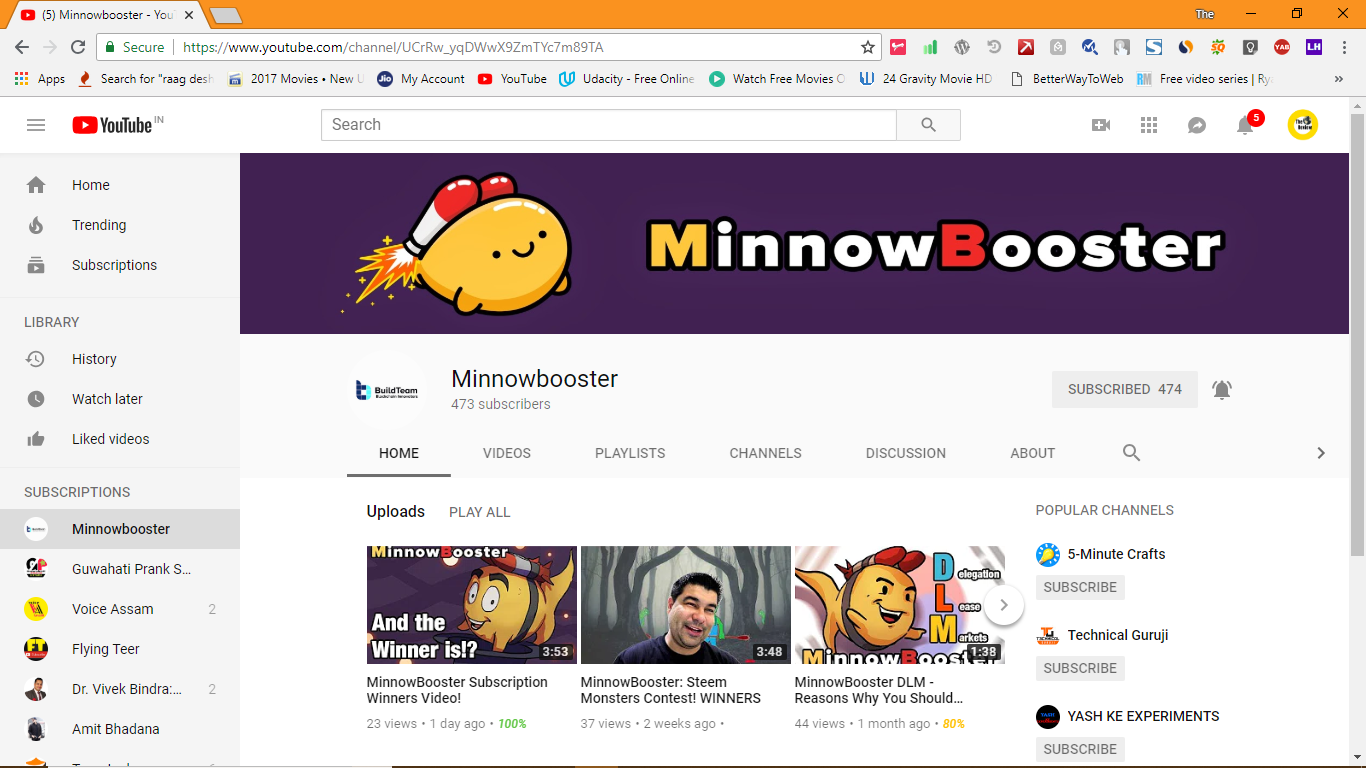Open the upload video camera icon
The width and height of the screenshot is (1366, 768).
(x=1101, y=125)
